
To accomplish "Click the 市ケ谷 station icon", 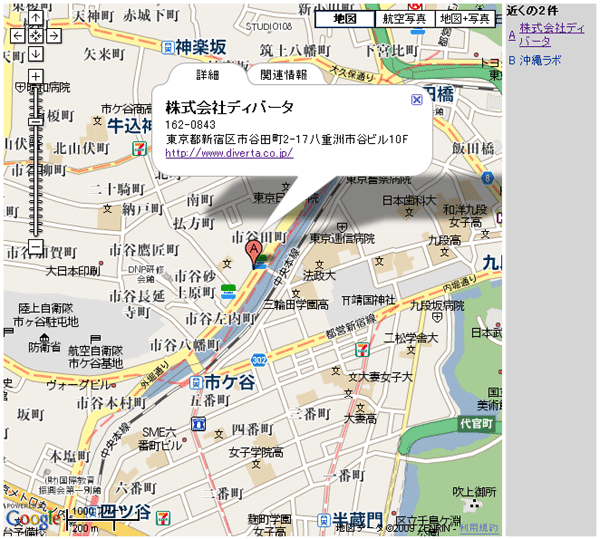I will coord(196,382).
